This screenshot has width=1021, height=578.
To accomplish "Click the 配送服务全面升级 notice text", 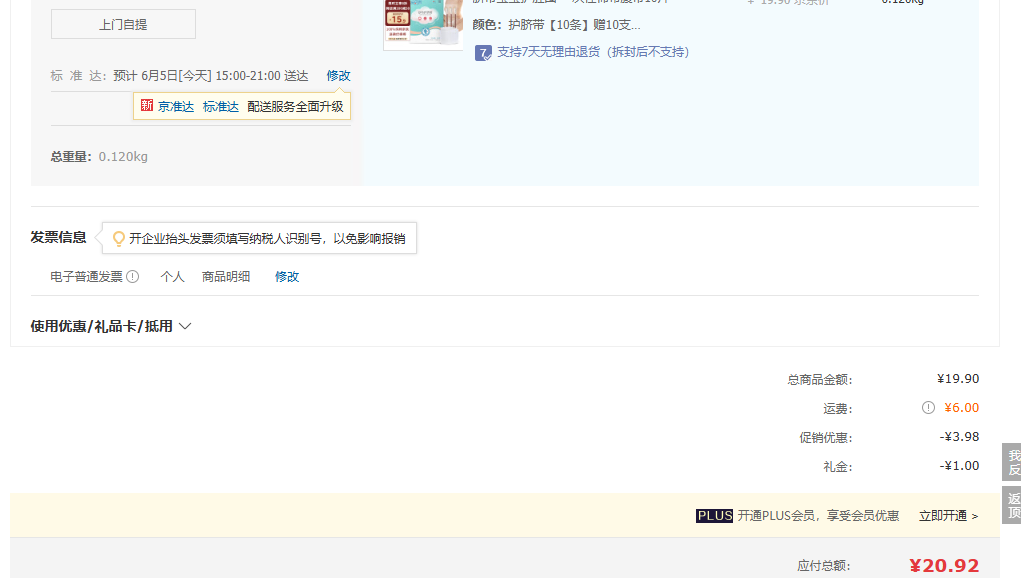I will (x=295, y=107).
